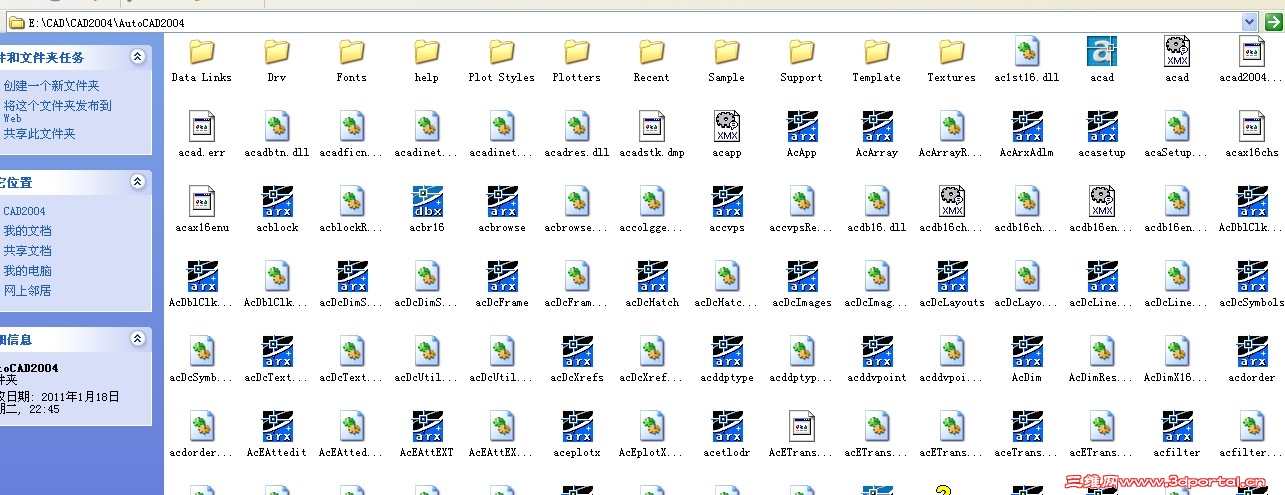This screenshot has height=495, width=1285.
Task: Select the acetlodr arx file
Action: point(727,436)
